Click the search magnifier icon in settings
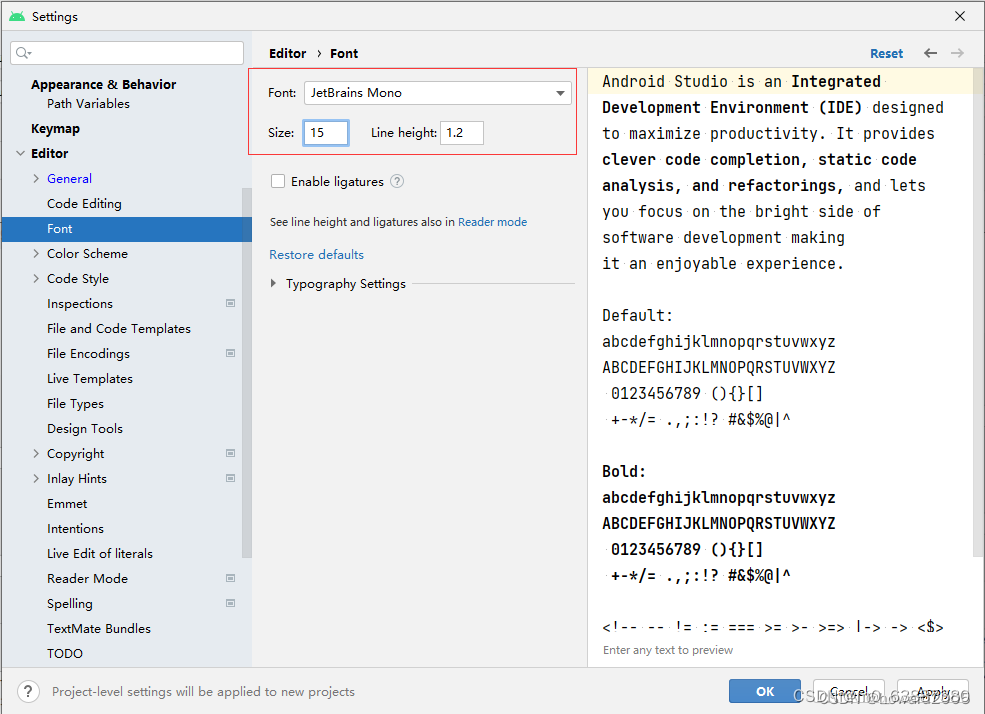This screenshot has width=985, height=714. 23,53
